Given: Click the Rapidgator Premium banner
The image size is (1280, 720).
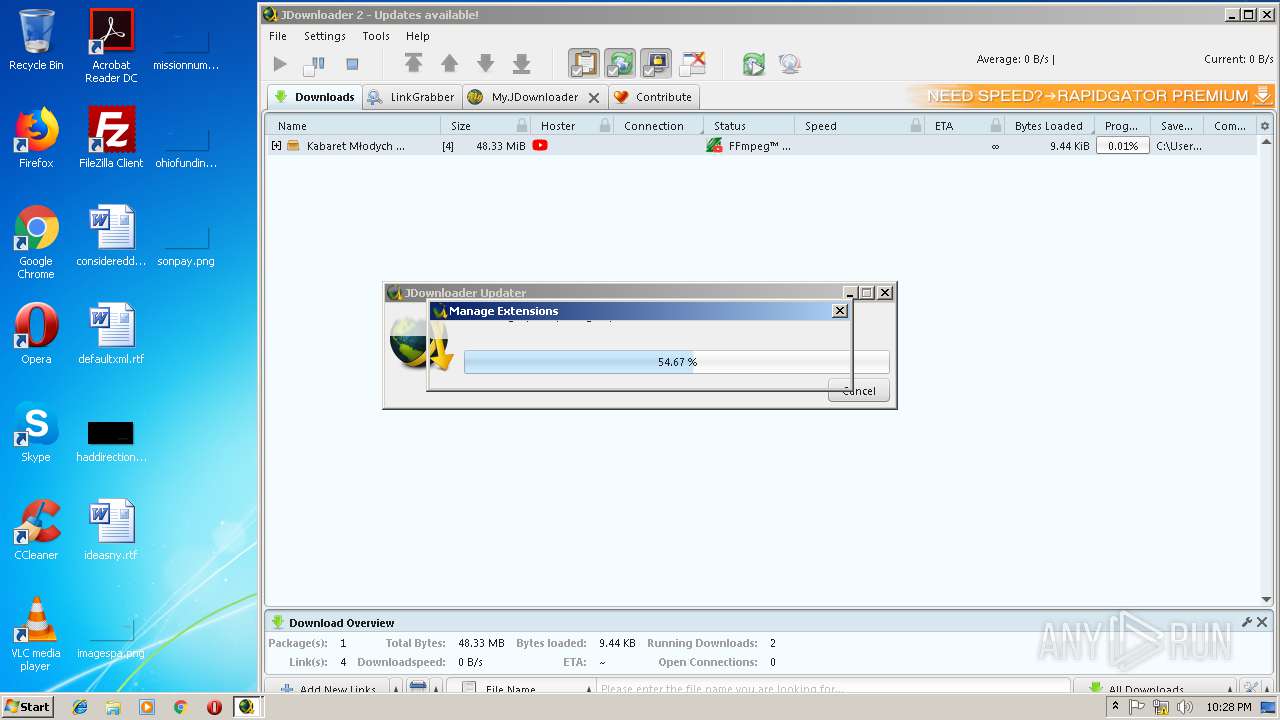Looking at the screenshot, I should point(1091,96).
